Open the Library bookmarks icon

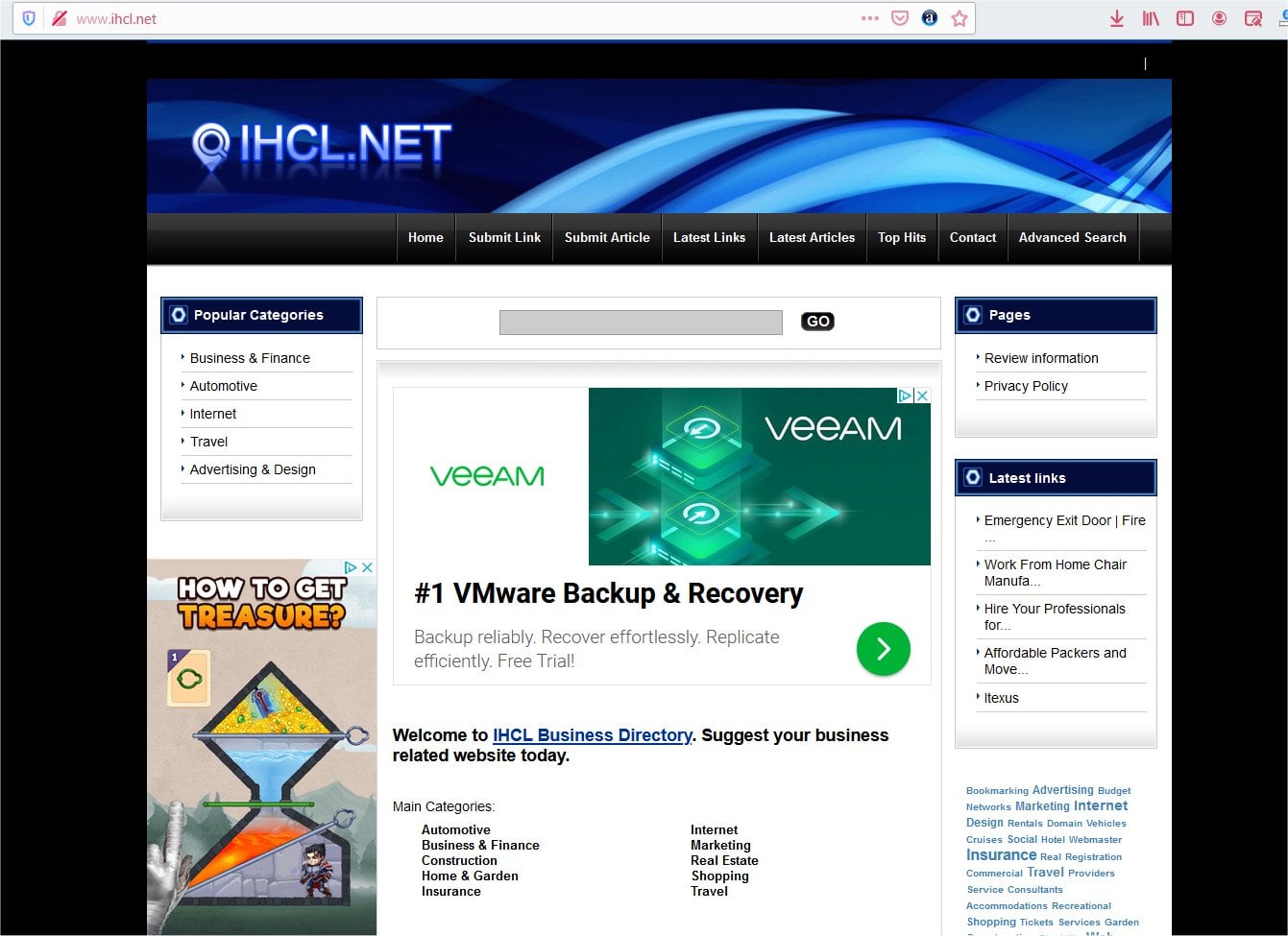click(1151, 18)
